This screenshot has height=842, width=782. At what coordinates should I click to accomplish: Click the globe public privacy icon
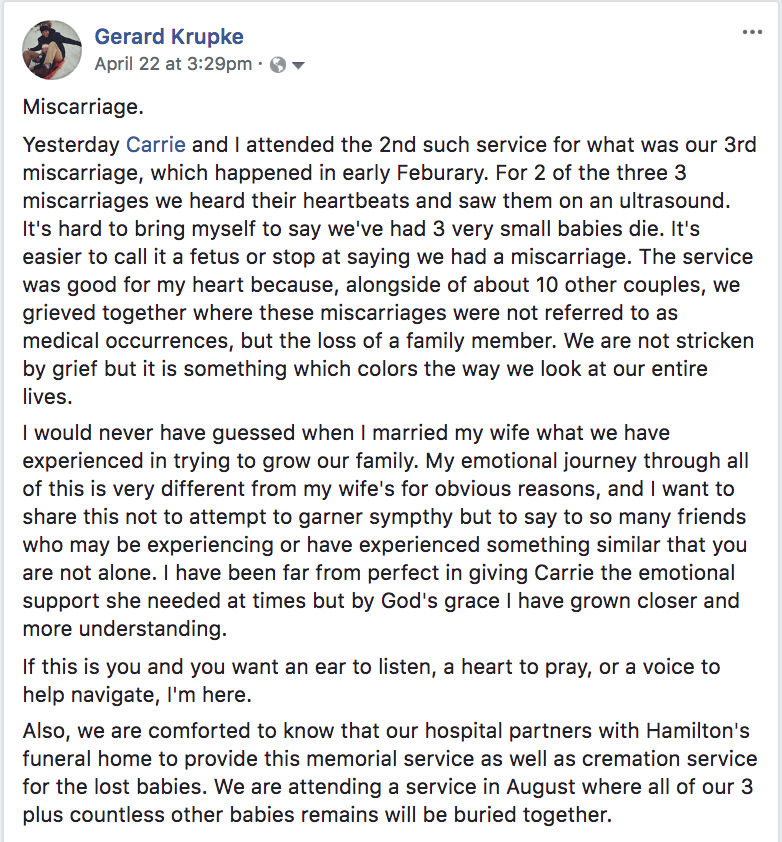pyautogui.click(x=278, y=65)
